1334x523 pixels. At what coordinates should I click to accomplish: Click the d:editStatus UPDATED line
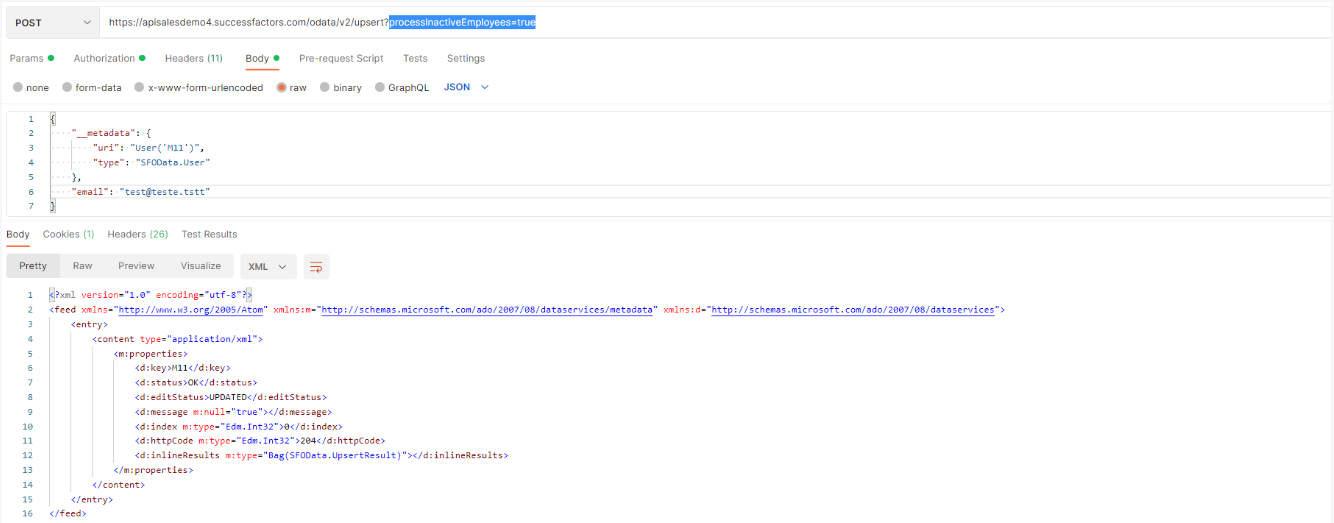point(231,397)
